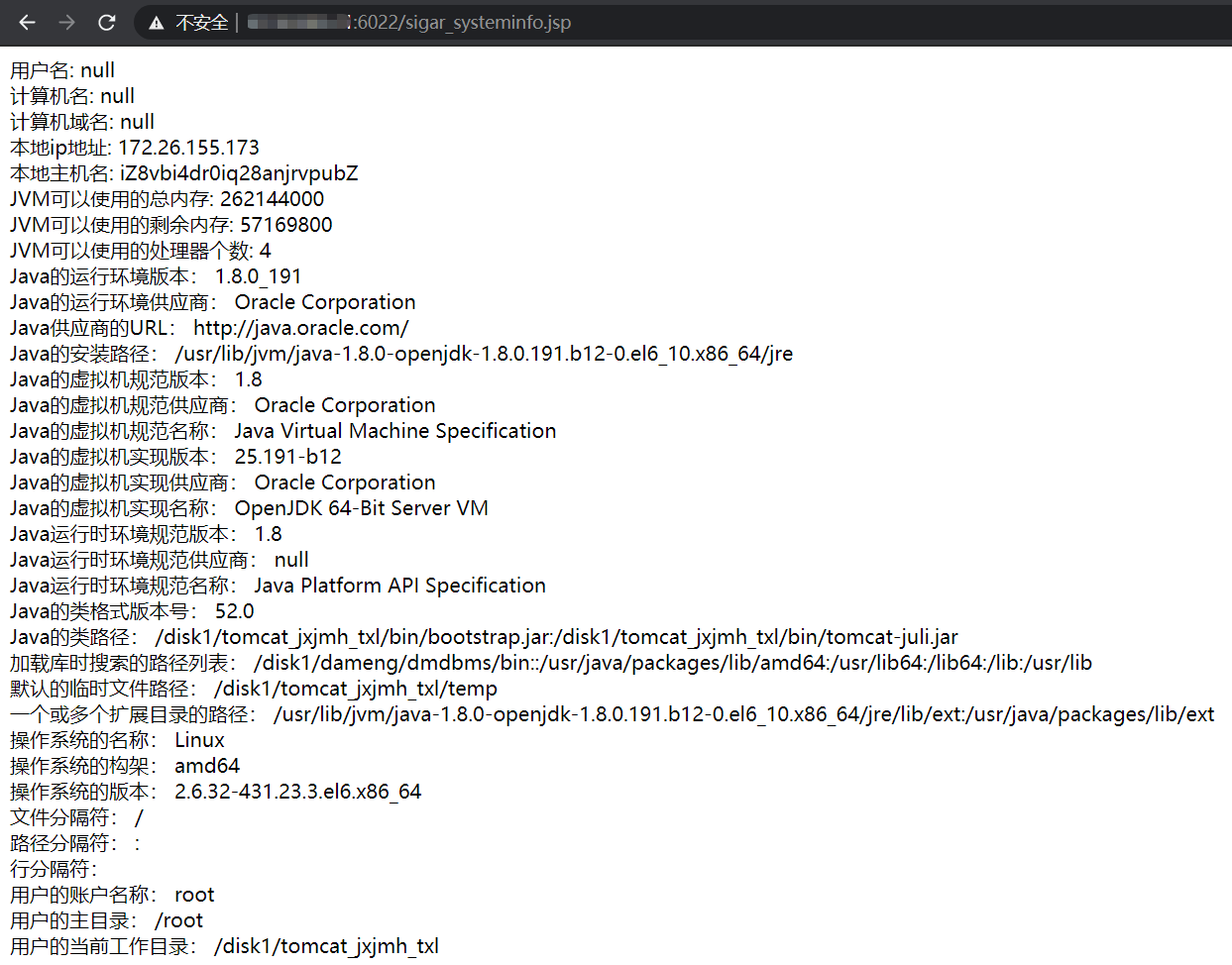The height and width of the screenshot is (965, 1232).
Task: Click Java Platform API Specification text
Action: coord(399,586)
